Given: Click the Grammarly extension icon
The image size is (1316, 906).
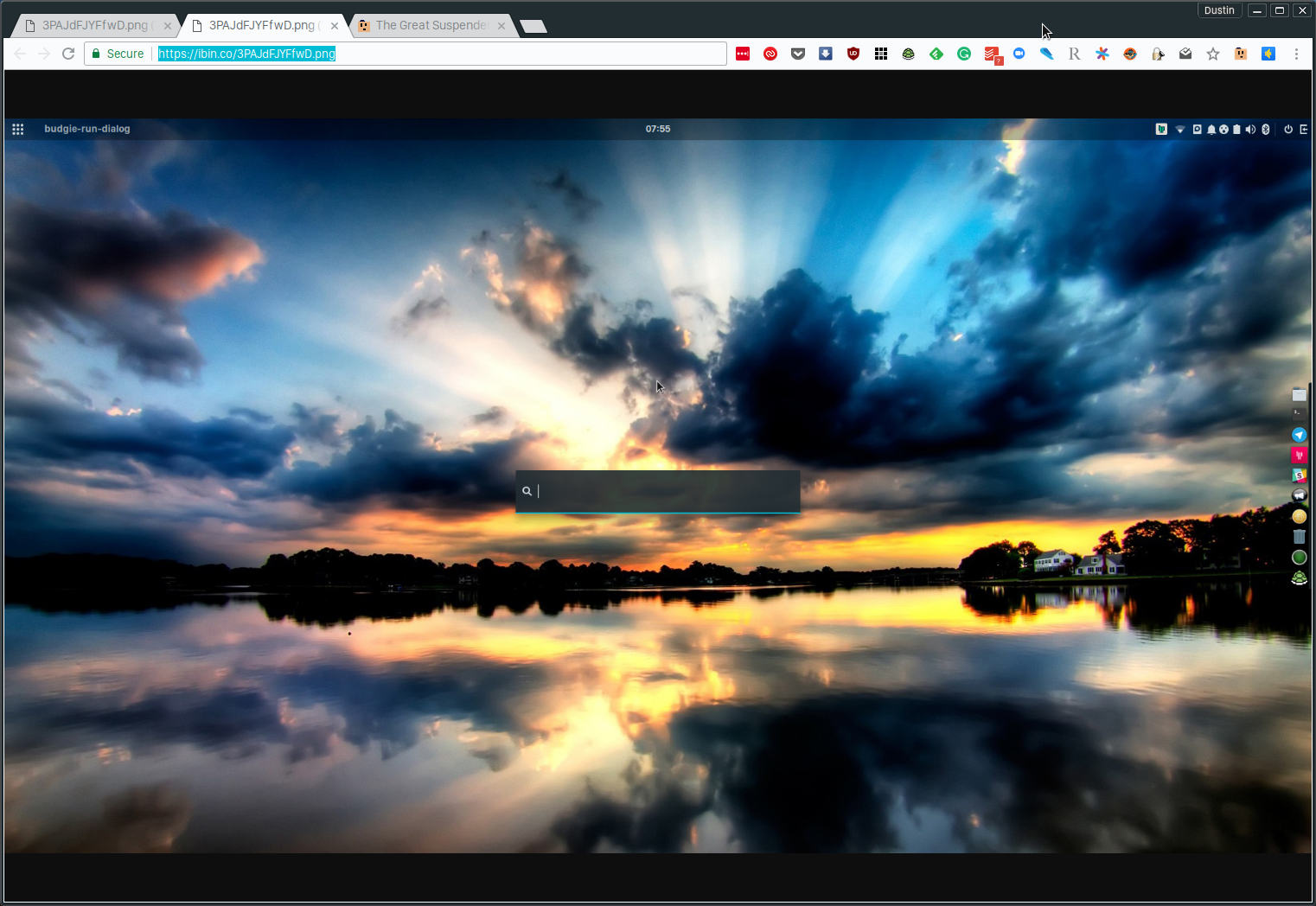Looking at the screenshot, I should coord(964,54).
